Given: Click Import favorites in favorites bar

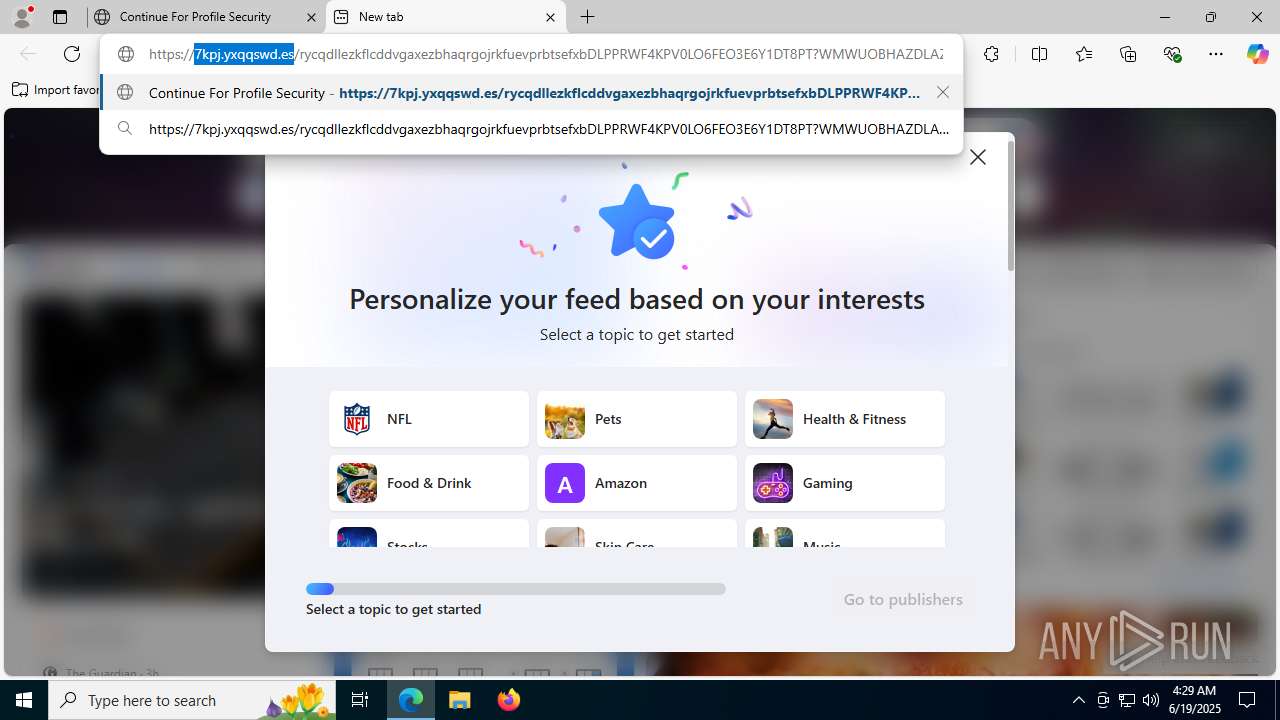Looking at the screenshot, I should (56, 90).
